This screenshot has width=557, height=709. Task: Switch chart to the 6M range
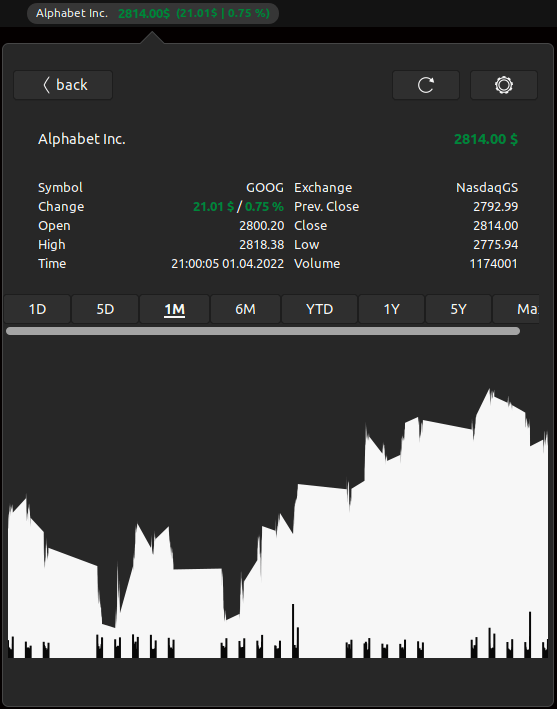coord(245,309)
